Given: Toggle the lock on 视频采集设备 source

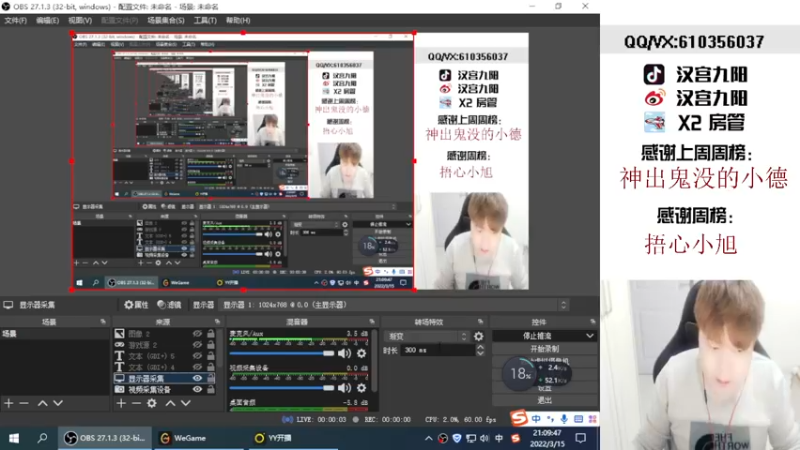Looking at the screenshot, I should click(210, 389).
